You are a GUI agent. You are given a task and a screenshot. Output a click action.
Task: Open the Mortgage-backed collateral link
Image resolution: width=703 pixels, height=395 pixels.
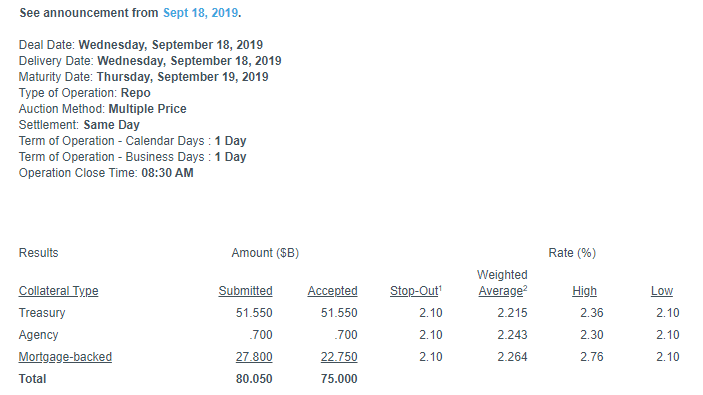point(65,357)
